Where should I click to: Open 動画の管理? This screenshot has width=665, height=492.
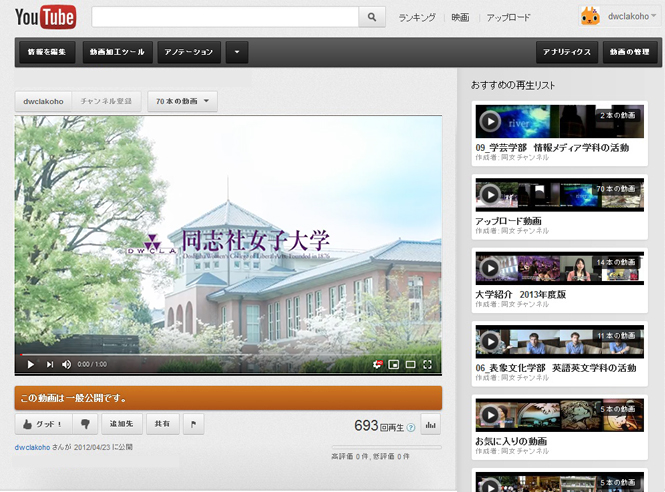630,52
